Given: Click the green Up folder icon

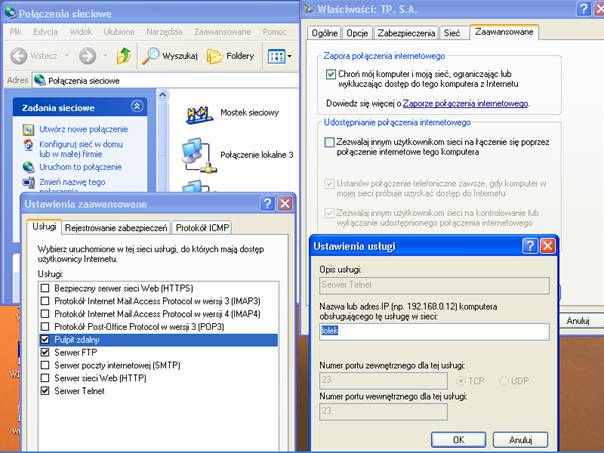Looking at the screenshot, I should click(123, 56).
